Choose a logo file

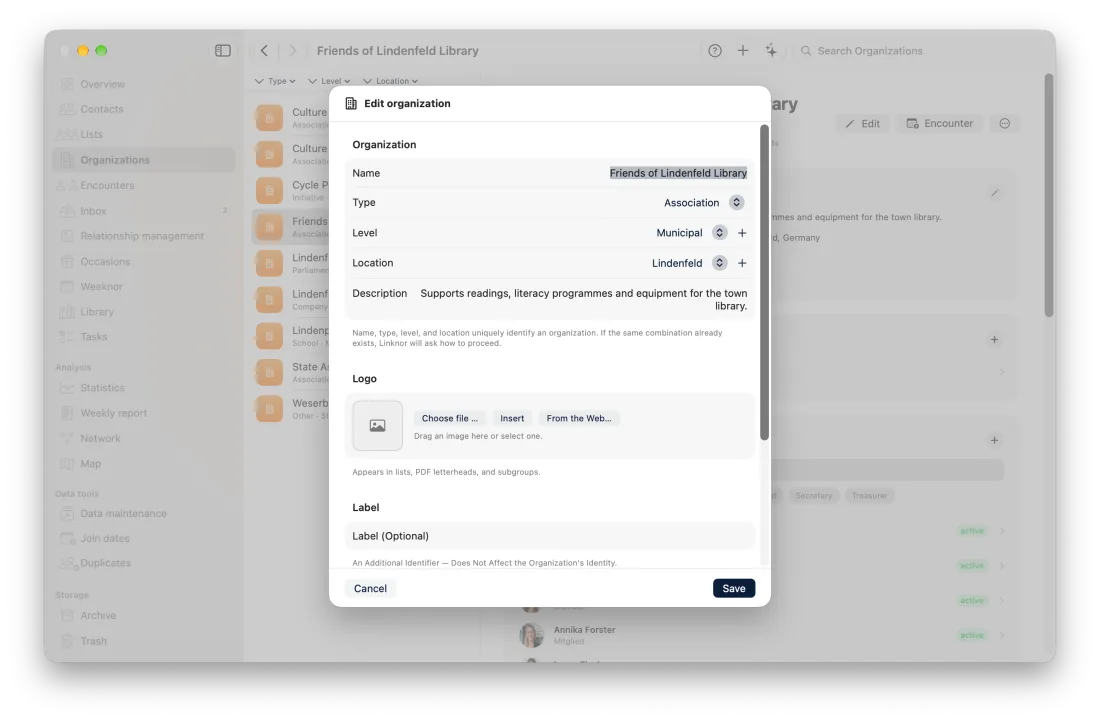(450, 418)
